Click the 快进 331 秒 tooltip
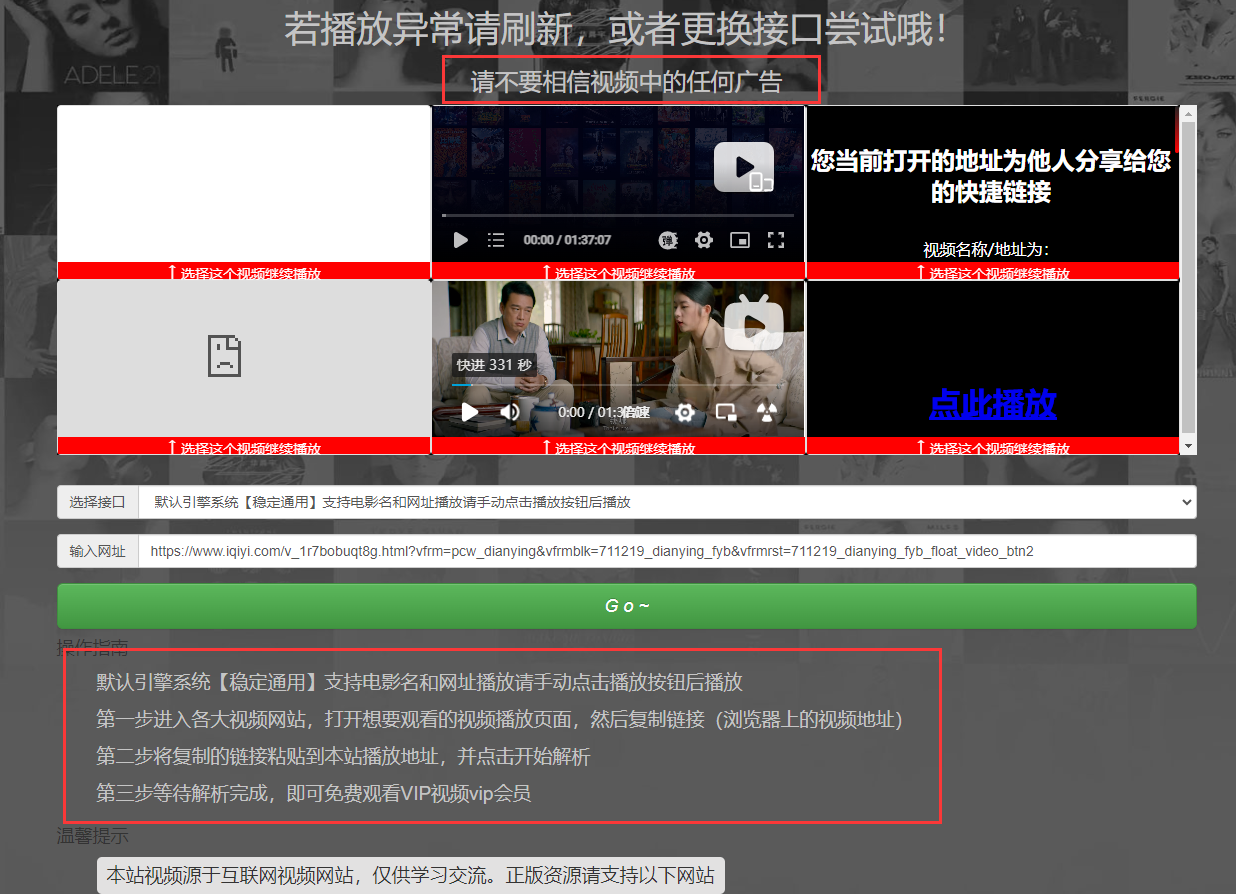 [494, 365]
